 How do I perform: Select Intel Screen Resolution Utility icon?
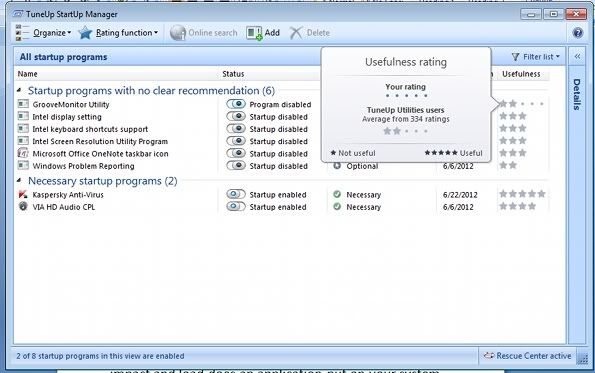(23, 141)
